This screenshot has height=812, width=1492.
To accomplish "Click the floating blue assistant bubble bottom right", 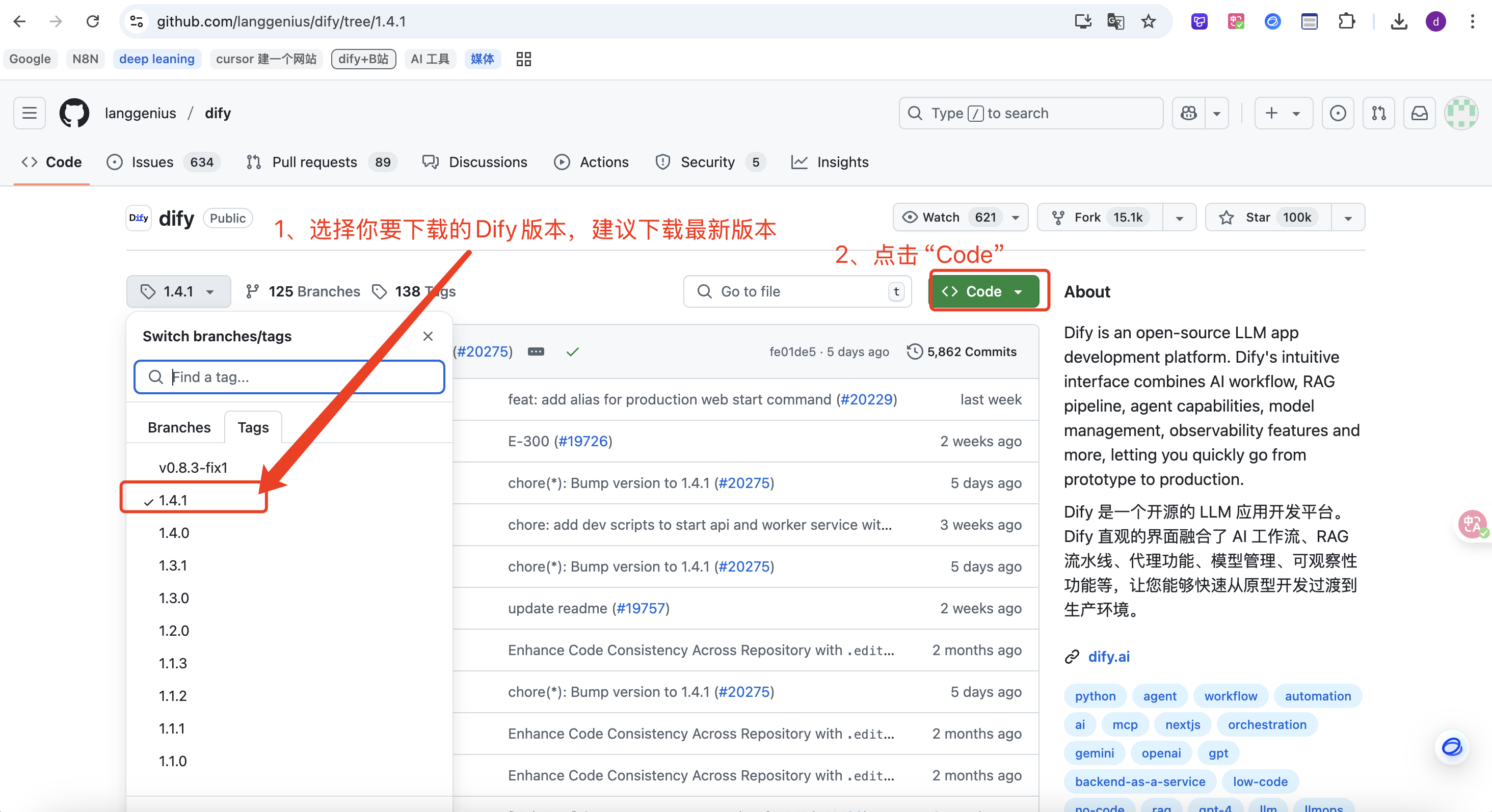I will (x=1452, y=747).
